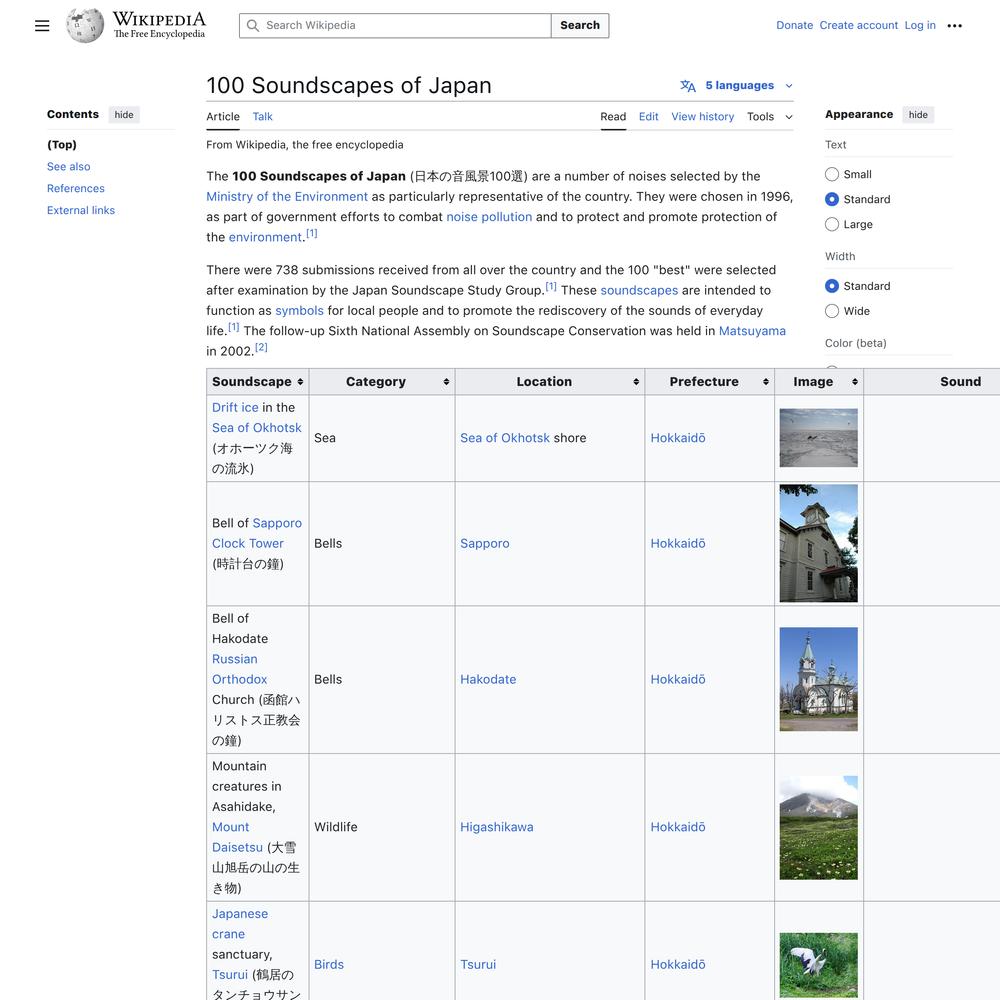The height and width of the screenshot is (1000, 1000).
Task: Click the Donate link
Action: [x=794, y=26]
